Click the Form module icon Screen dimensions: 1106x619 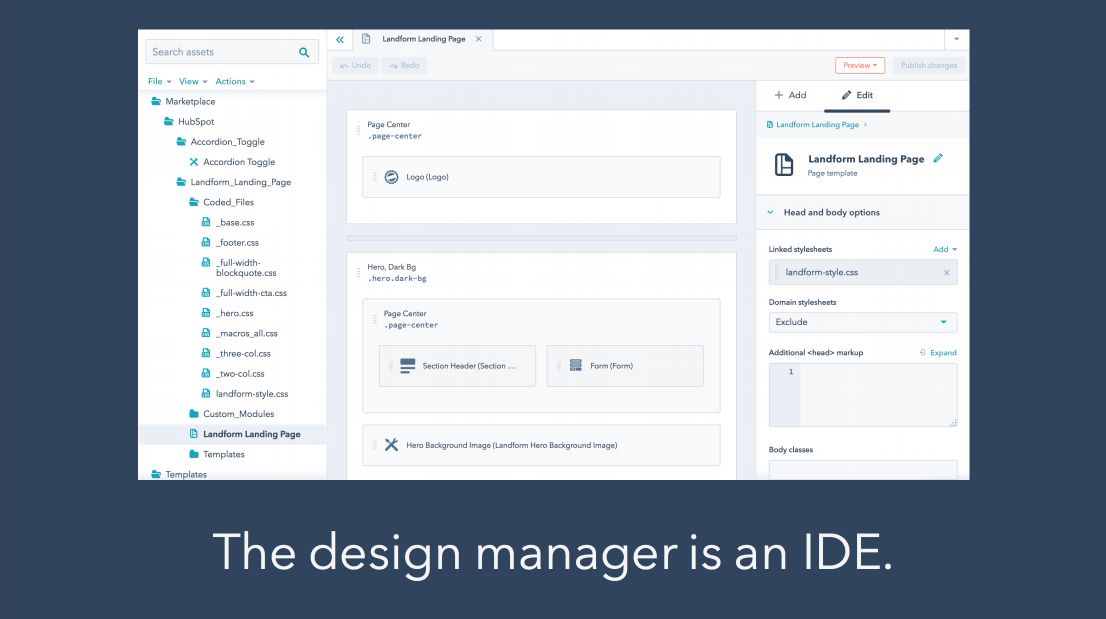(x=575, y=366)
